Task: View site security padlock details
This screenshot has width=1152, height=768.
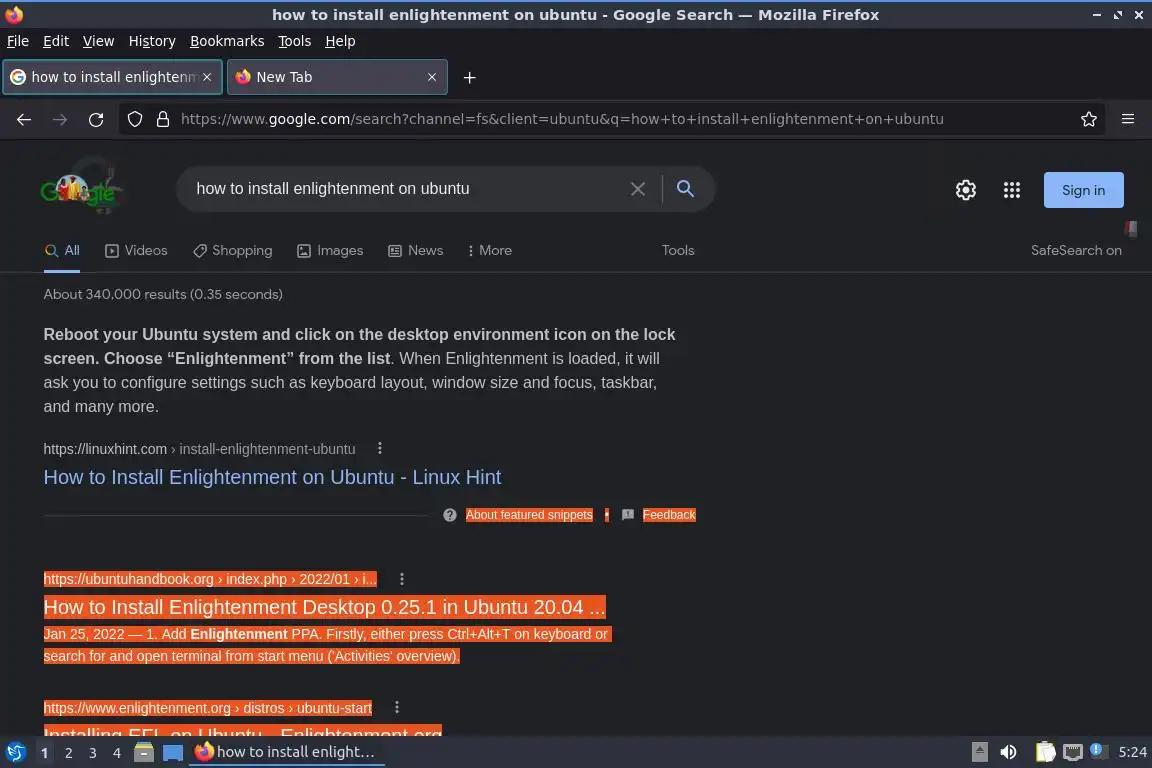Action: tap(163, 119)
